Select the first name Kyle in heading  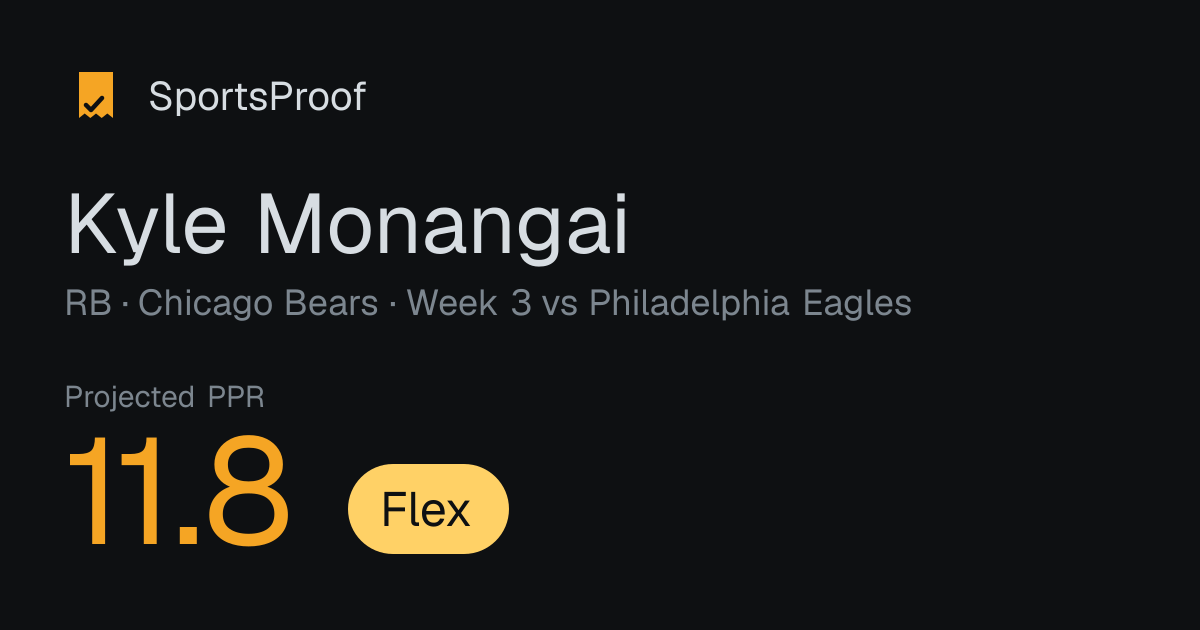148,227
